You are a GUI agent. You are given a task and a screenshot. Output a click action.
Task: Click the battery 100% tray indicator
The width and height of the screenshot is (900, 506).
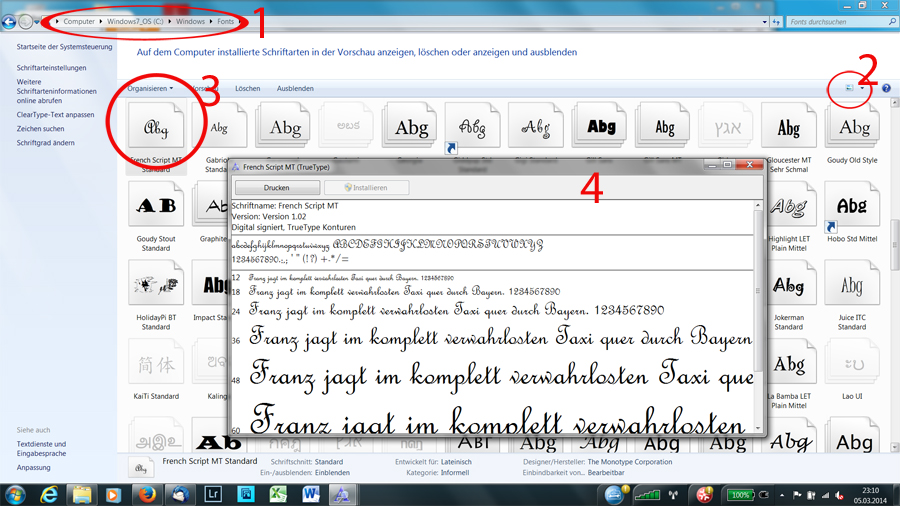click(740, 495)
